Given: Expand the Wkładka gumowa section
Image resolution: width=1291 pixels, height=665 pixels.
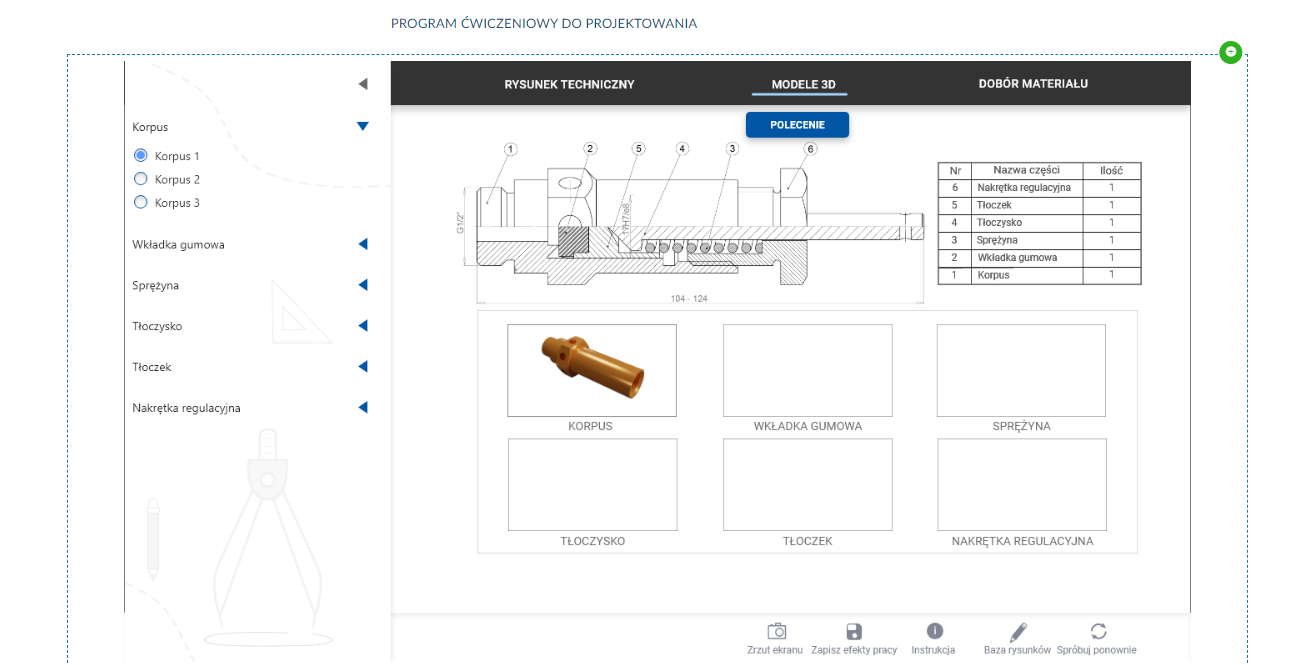Looking at the screenshot, I should pos(362,244).
